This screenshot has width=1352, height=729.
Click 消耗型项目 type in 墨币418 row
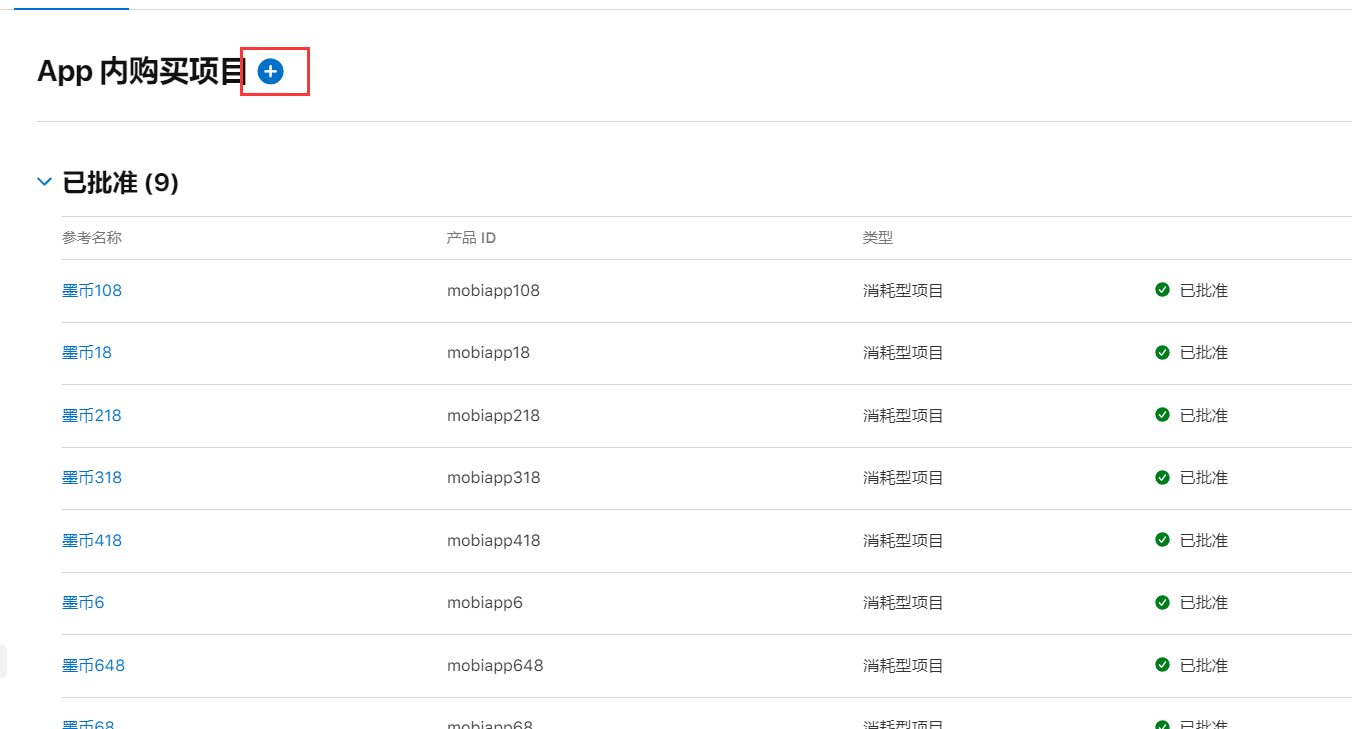[903, 540]
